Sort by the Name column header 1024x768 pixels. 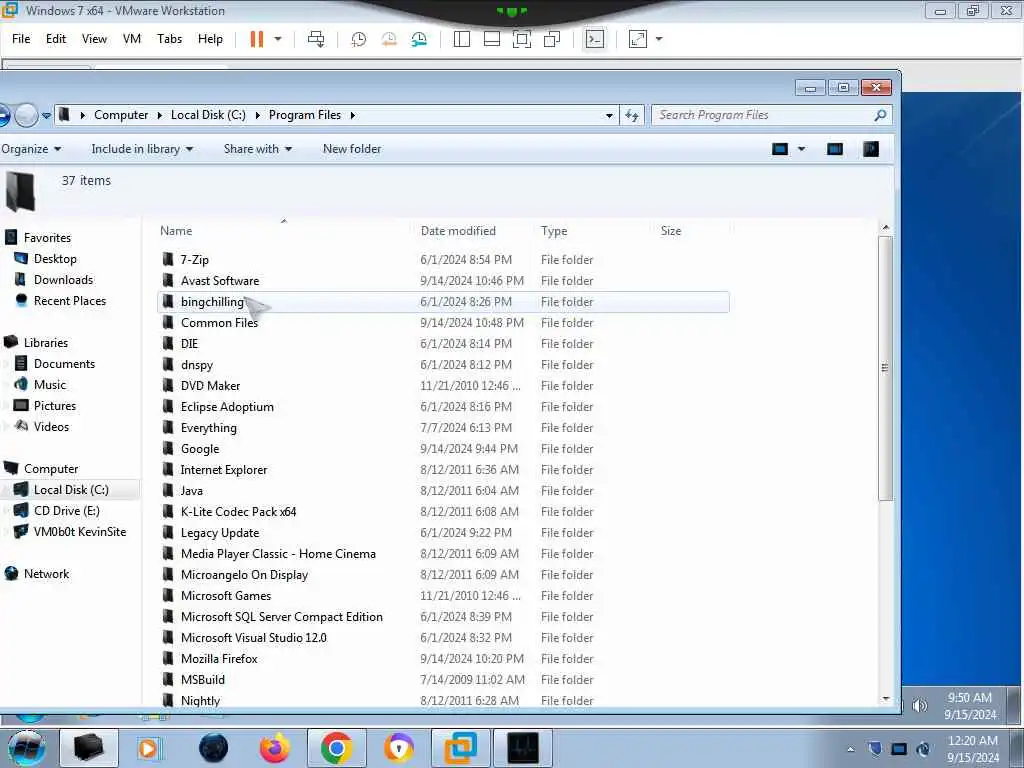[176, 231]
